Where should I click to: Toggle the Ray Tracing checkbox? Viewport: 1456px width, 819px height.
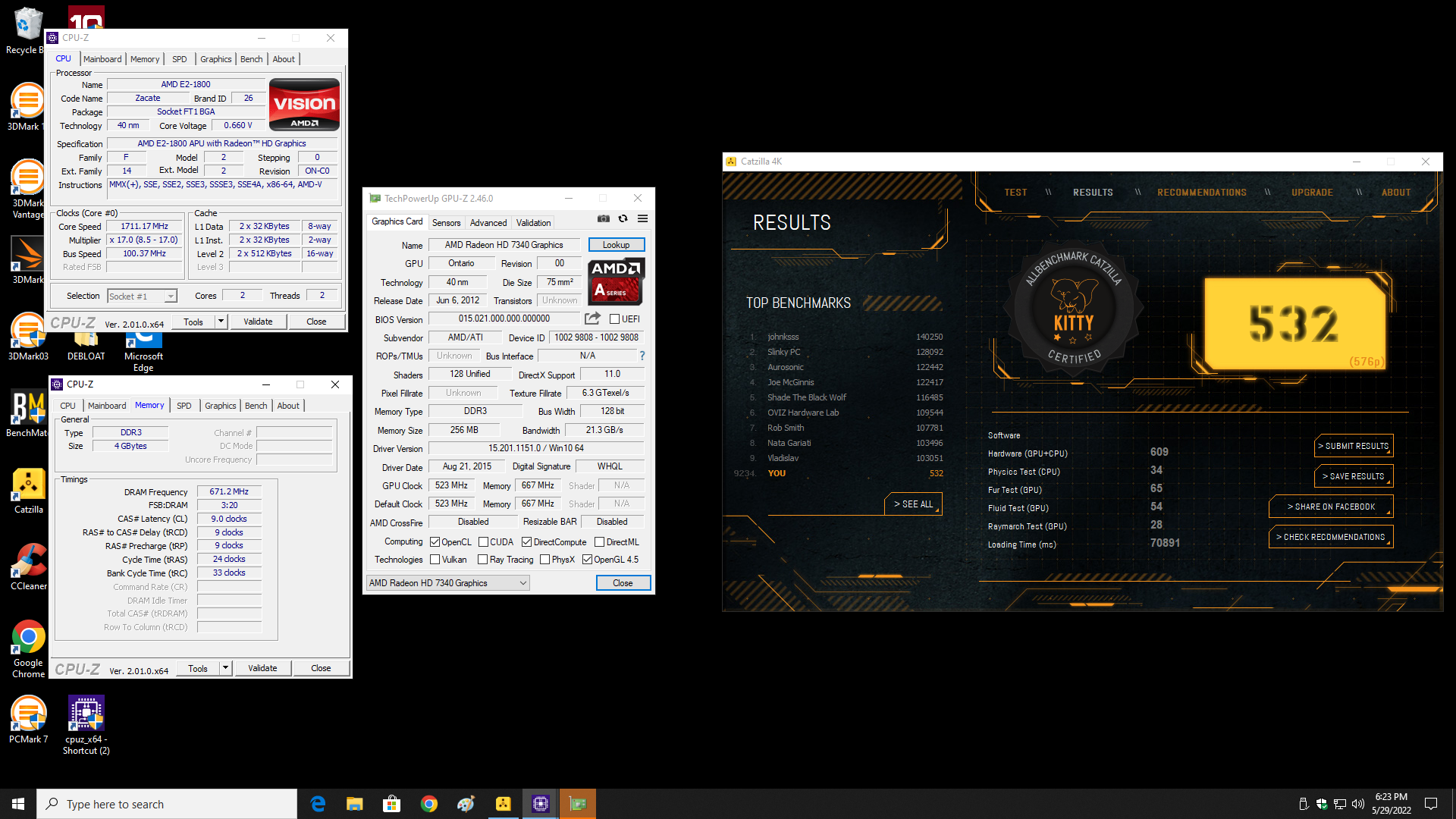coord(482,560)
